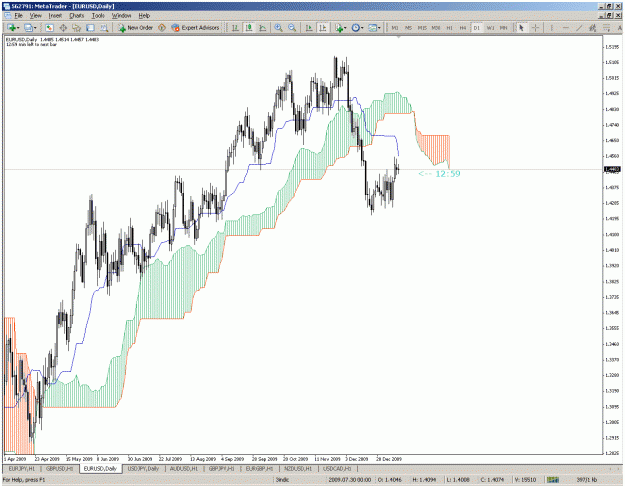Open the Window menu

coord(121,16)
